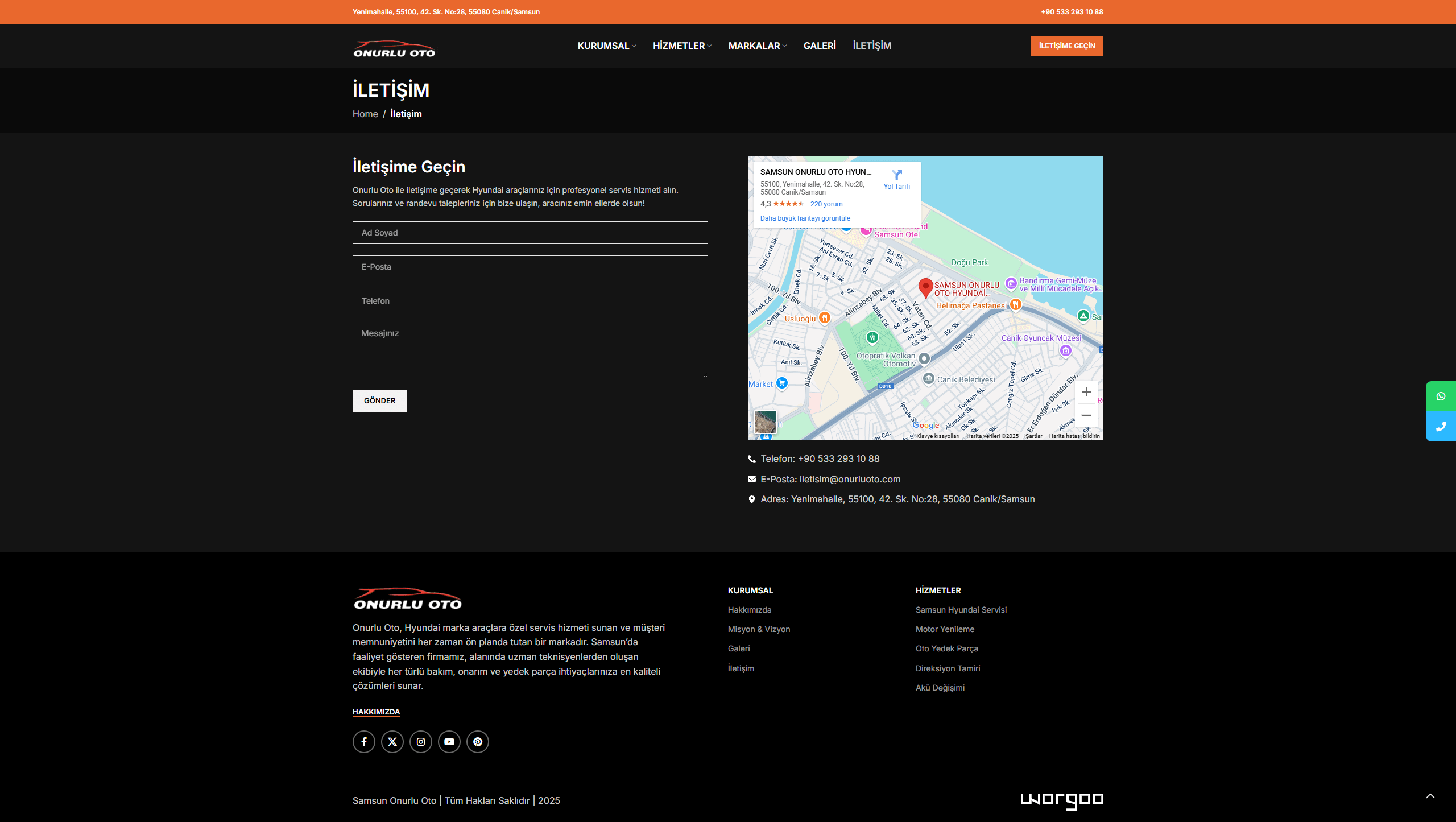This screenshot has width=1456, height=822.
Task: Click the Usluoğlu restaurant marker on map
Action: 825,318
